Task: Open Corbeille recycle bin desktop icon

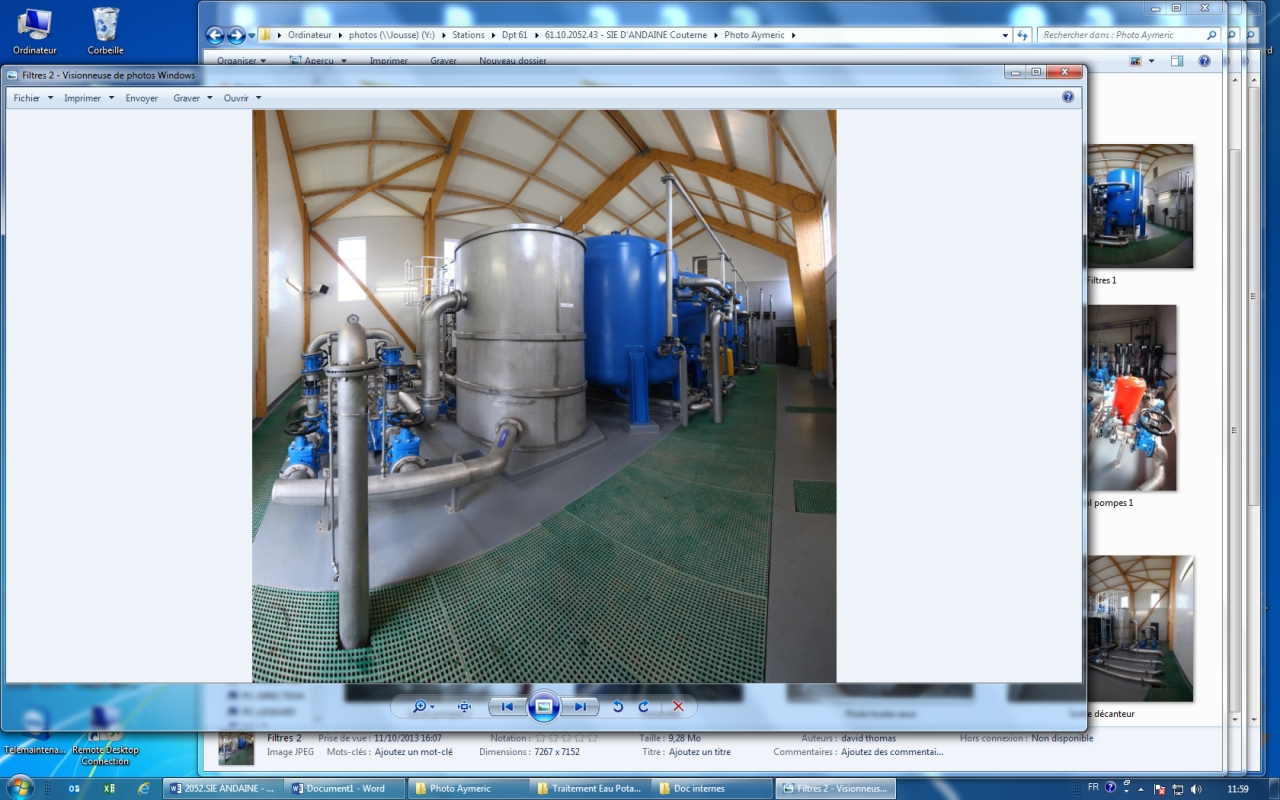Action: pyautogui.click(x=105, y=32)
